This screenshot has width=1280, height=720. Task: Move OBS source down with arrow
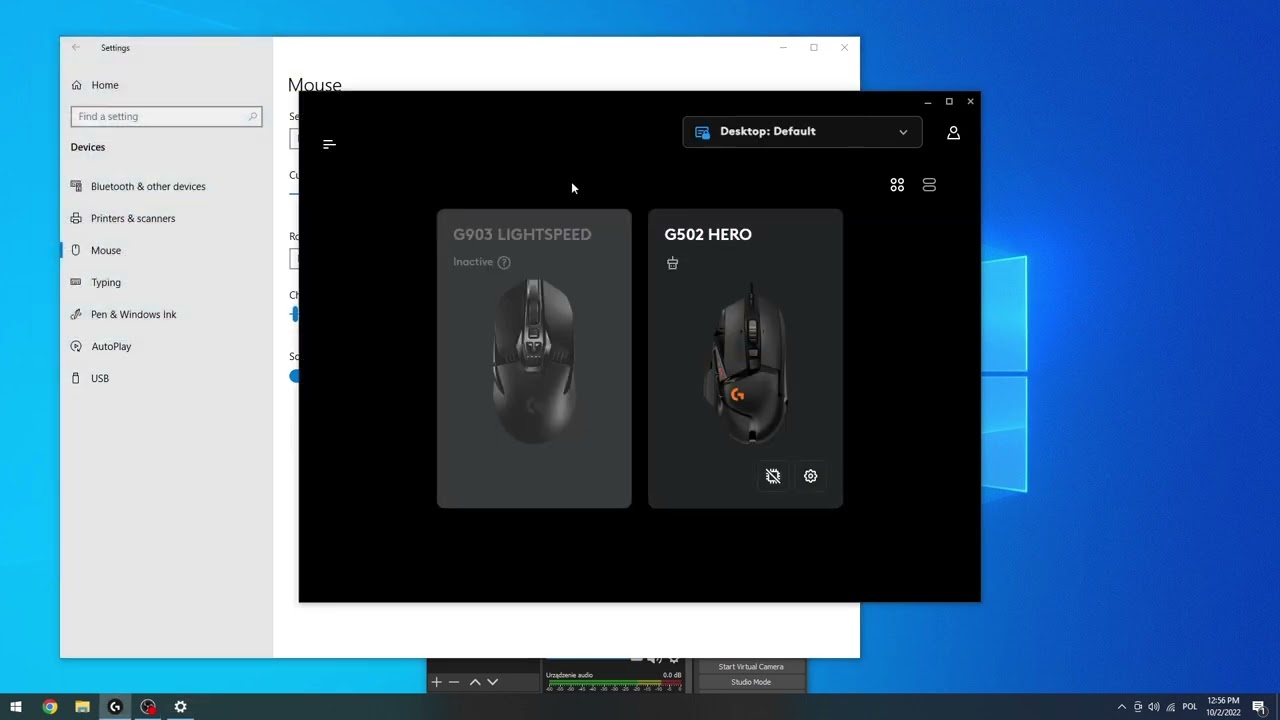click(x=492, y=682)
